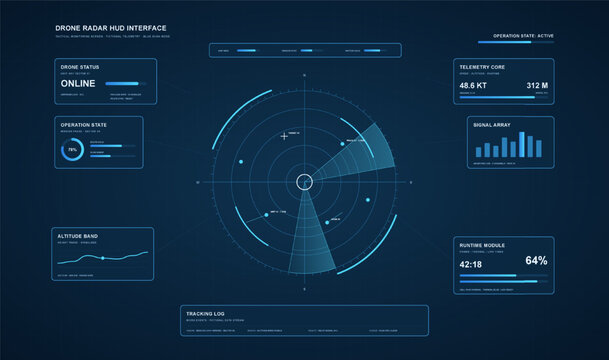Click the upper bar in Operation State card
Viewport: 609px width, 360px height.
pos(113,146)
